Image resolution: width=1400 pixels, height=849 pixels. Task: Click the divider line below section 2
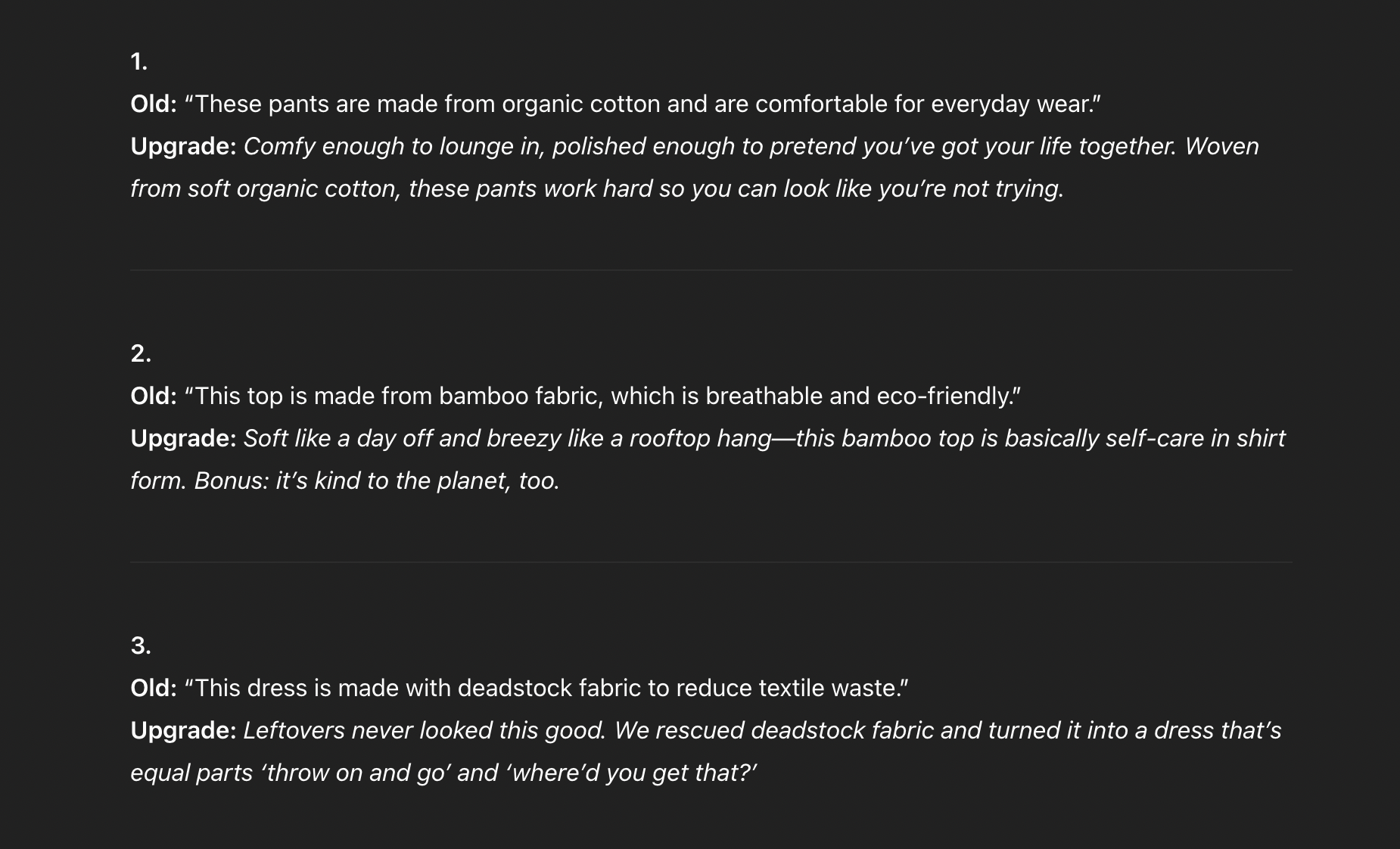711,562
